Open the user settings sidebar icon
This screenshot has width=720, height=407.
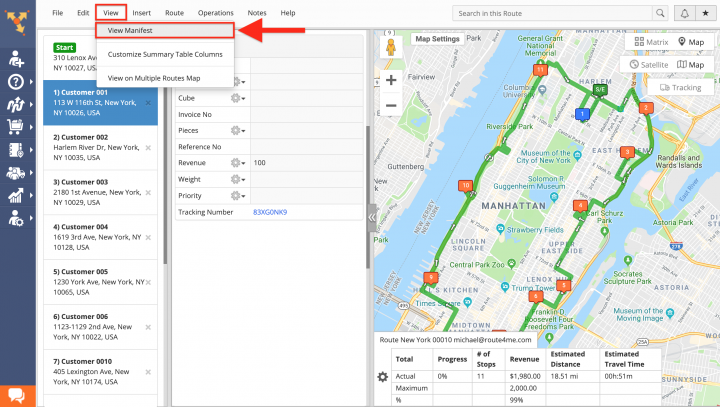[x=16, y=218]
